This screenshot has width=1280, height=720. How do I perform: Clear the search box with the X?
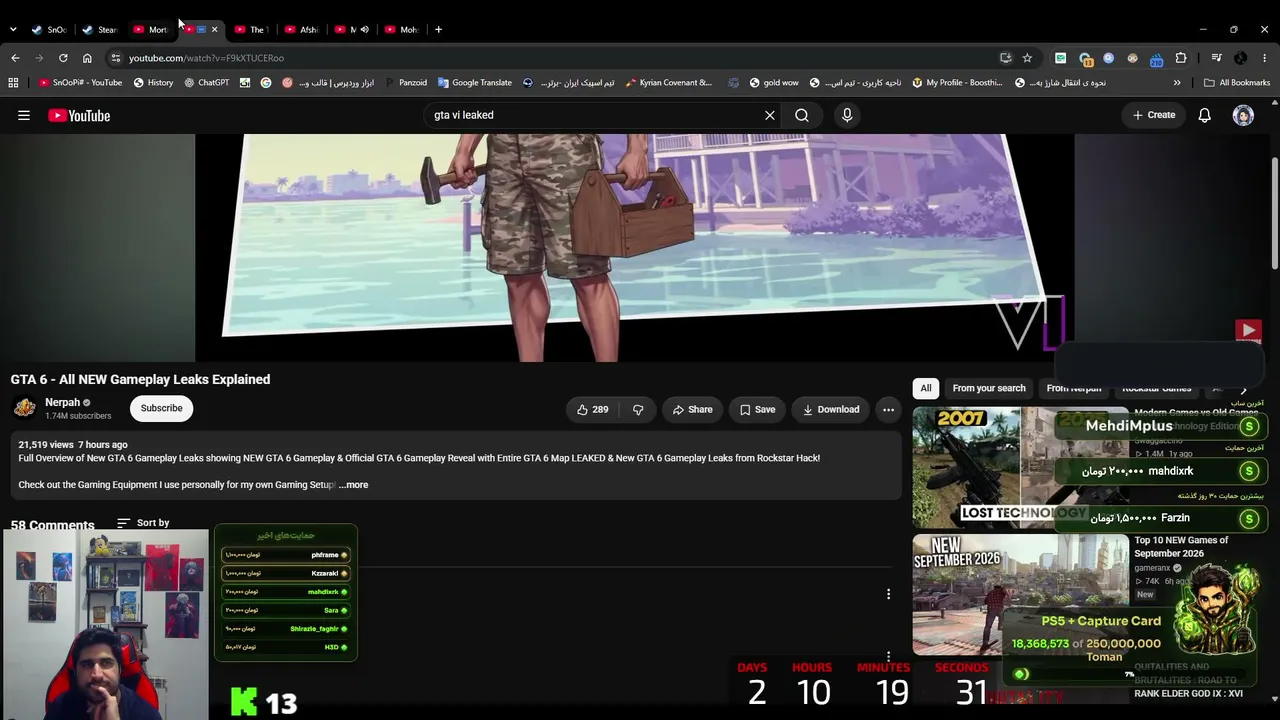[x=770, y=115]
